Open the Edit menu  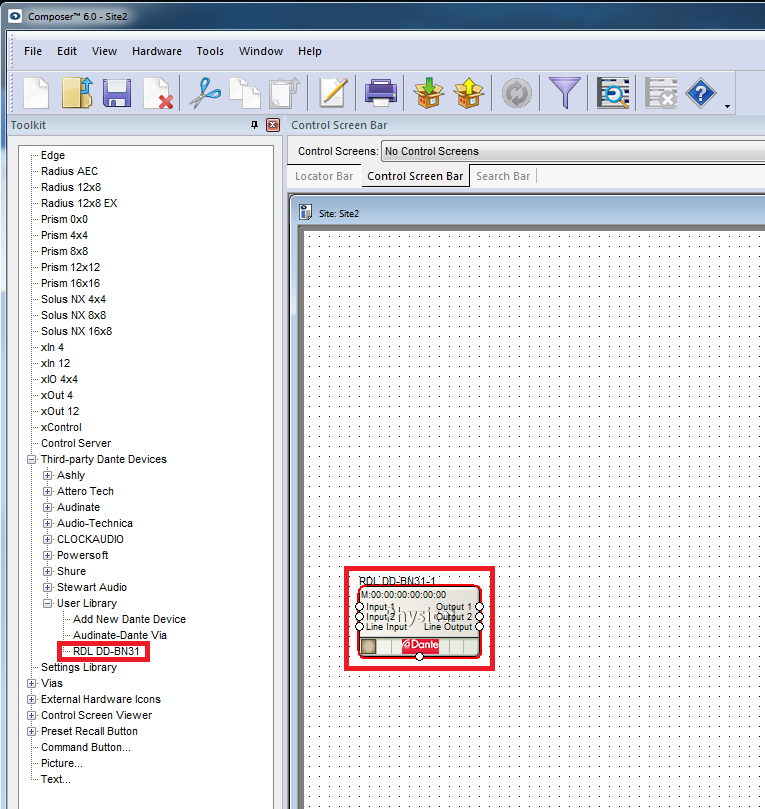(x=67, y=51)
